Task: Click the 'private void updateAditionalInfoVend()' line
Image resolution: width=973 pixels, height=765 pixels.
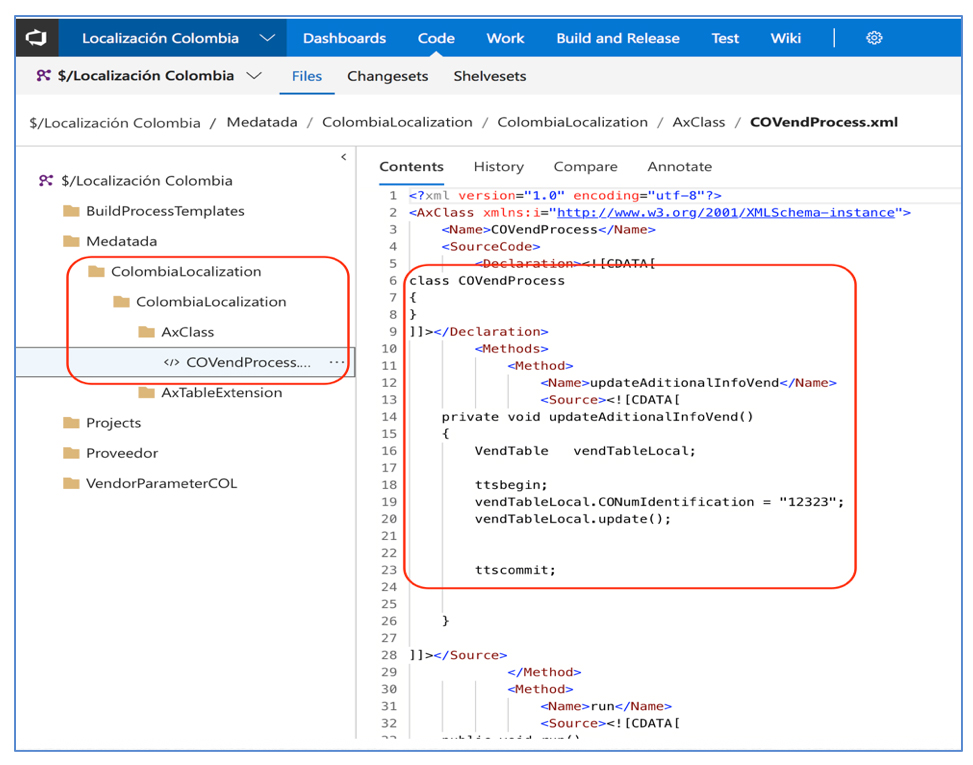Action: (597, 417)
